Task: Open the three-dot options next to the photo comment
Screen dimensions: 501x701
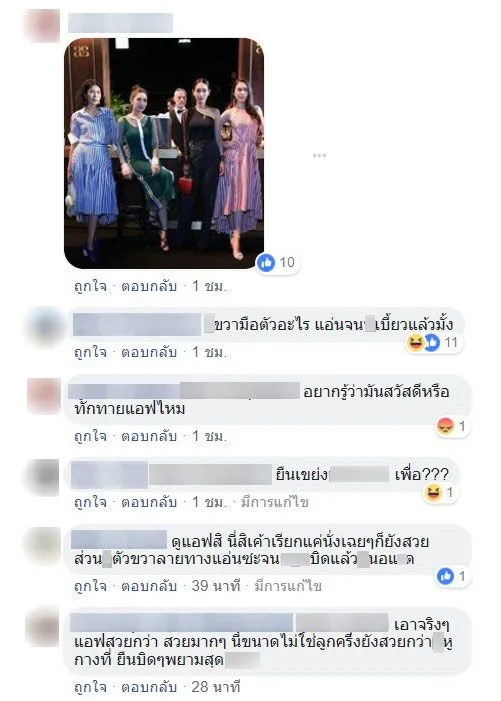Action: coord(319,156)
